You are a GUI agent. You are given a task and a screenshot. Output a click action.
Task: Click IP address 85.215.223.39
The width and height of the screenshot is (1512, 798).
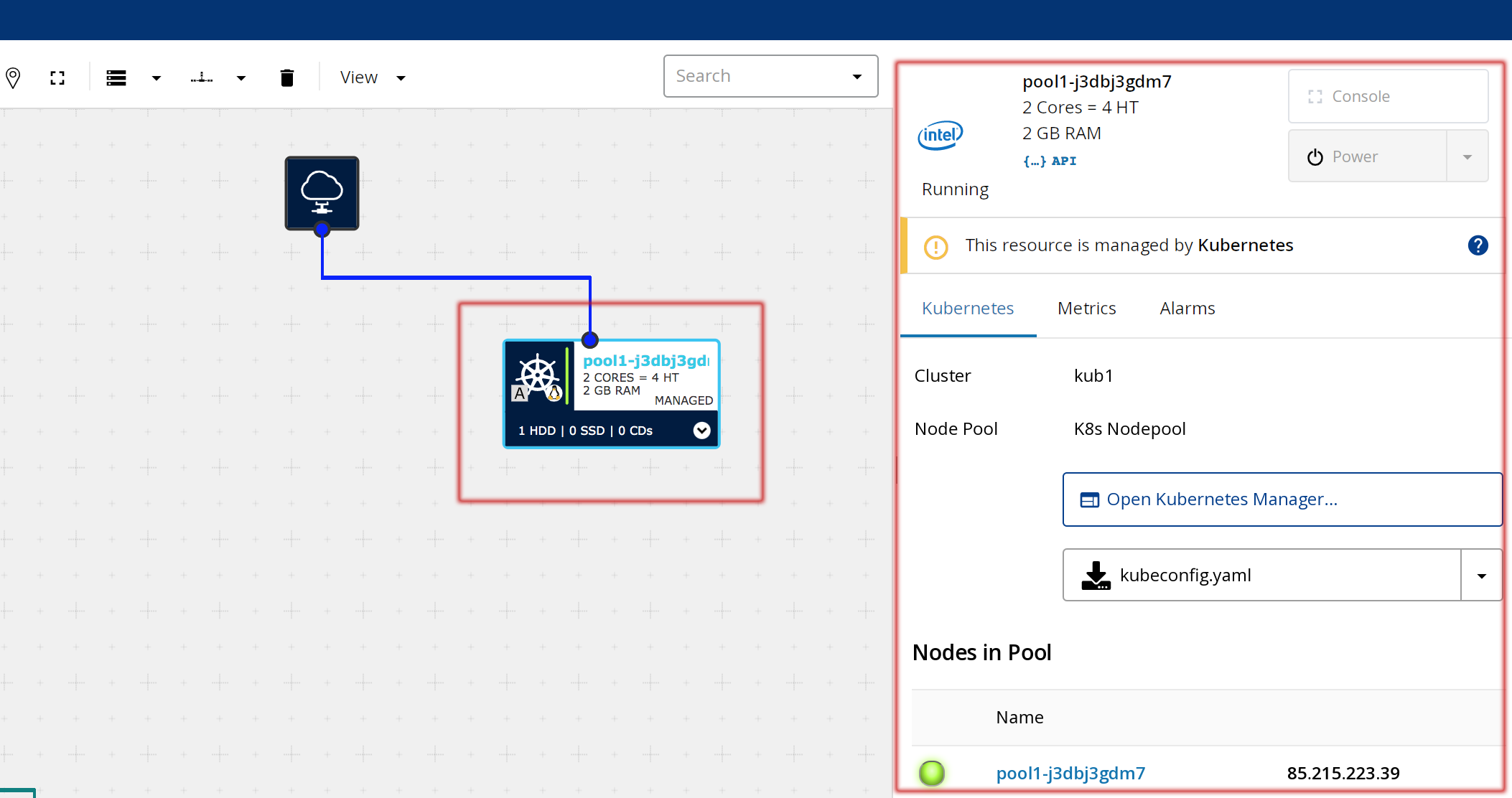[x=1343, y=773]
